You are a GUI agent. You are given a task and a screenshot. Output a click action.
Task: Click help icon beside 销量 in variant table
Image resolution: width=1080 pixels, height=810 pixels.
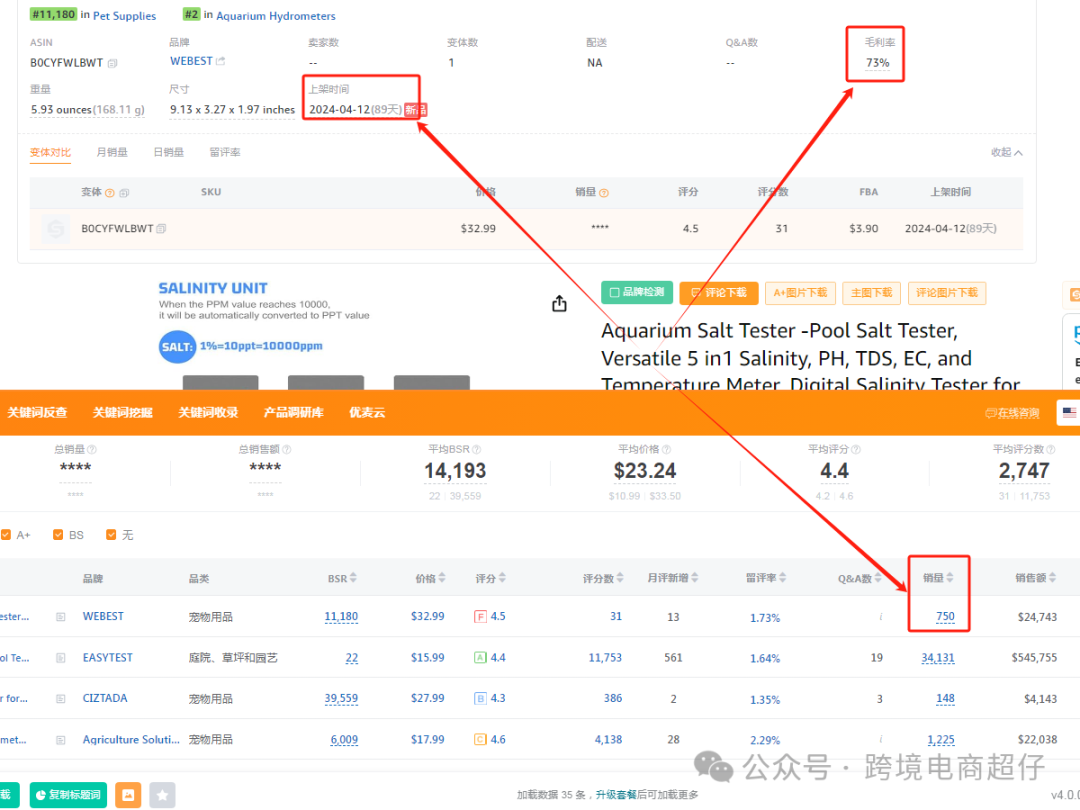click(x=604, y=193)
